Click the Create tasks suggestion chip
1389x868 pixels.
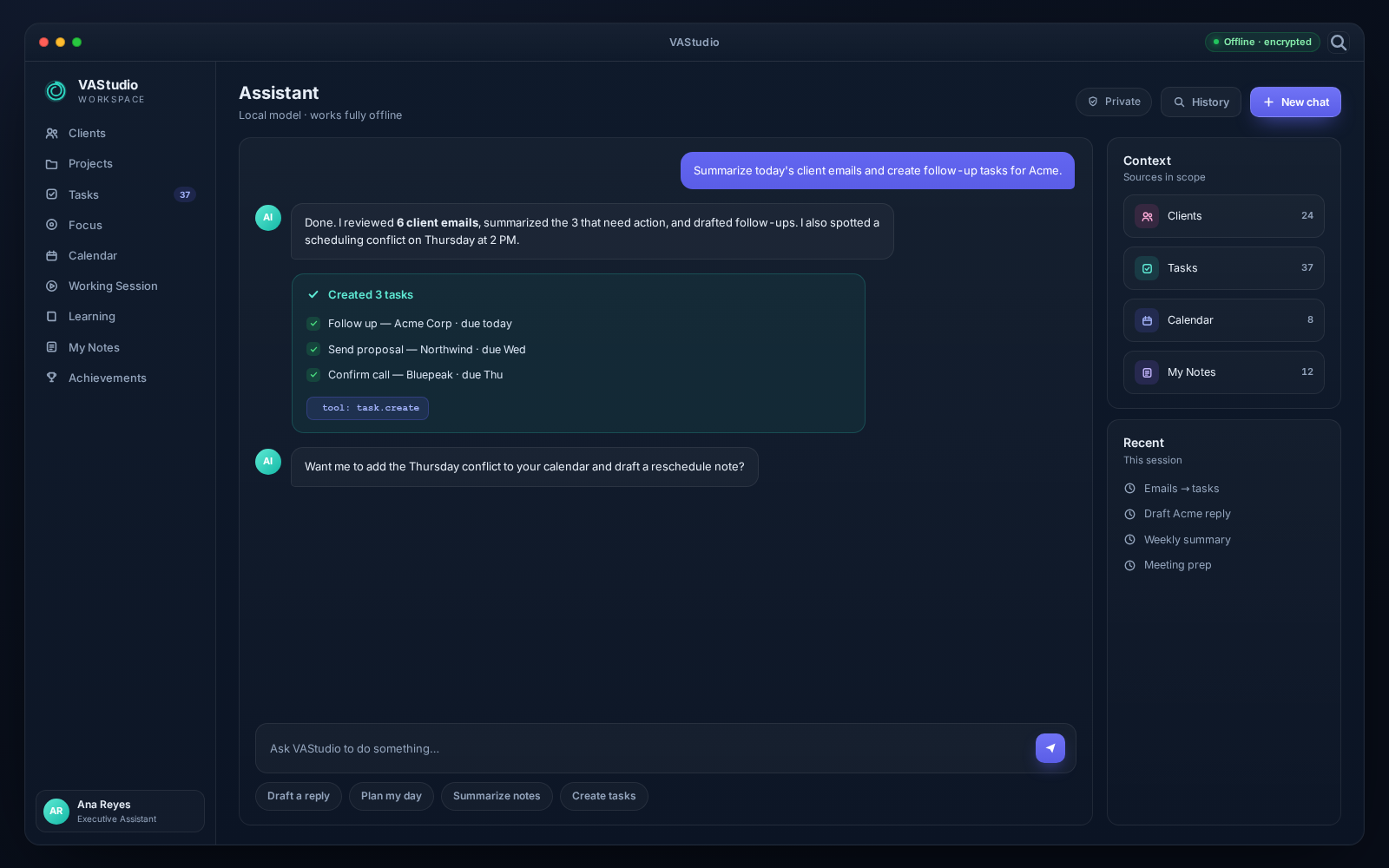pos(604,796)
